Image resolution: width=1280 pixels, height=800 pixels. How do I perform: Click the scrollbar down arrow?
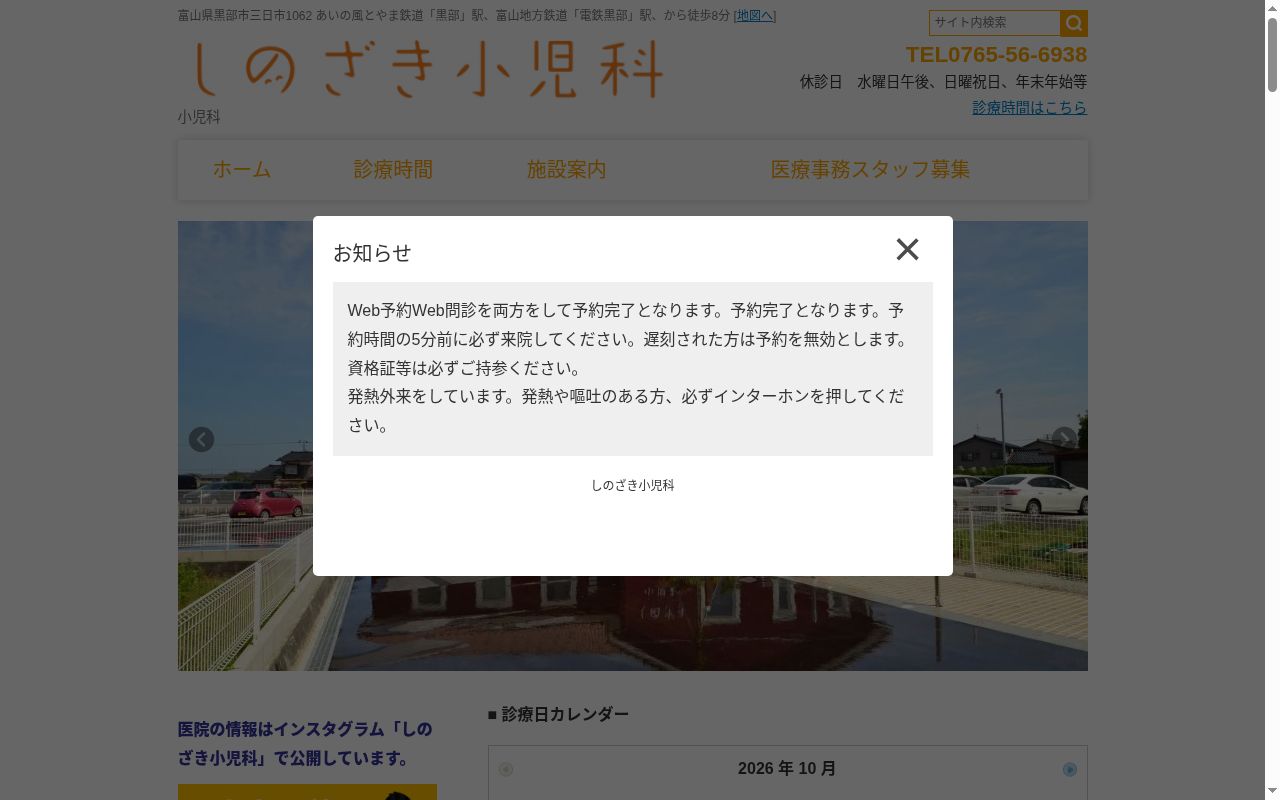tap(1272, 792)
